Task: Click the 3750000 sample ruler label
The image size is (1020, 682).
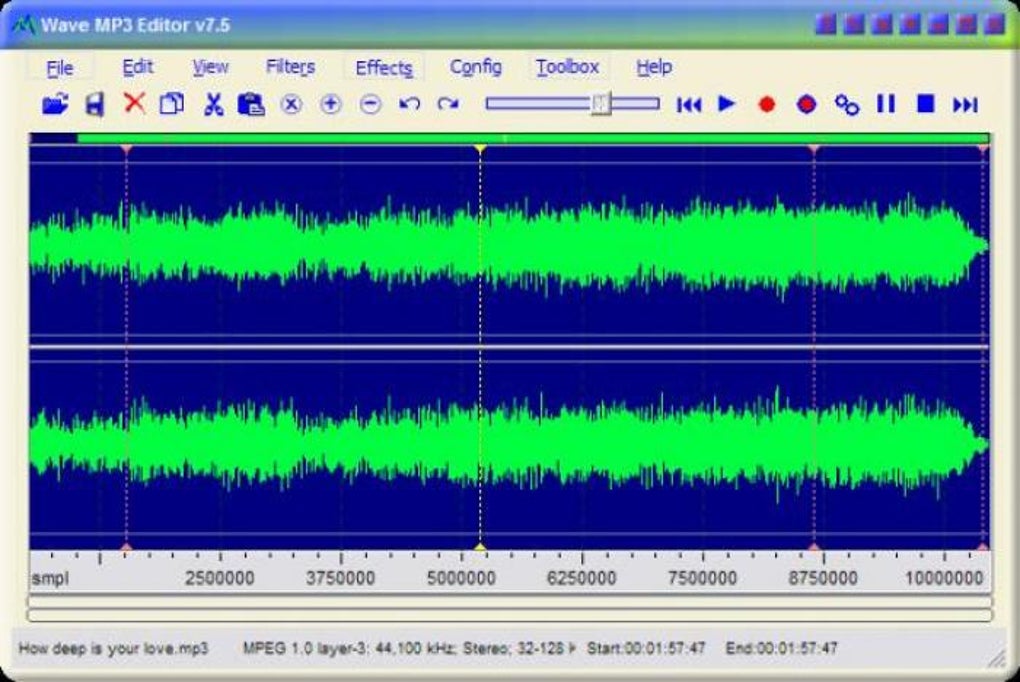Action: 340,578
